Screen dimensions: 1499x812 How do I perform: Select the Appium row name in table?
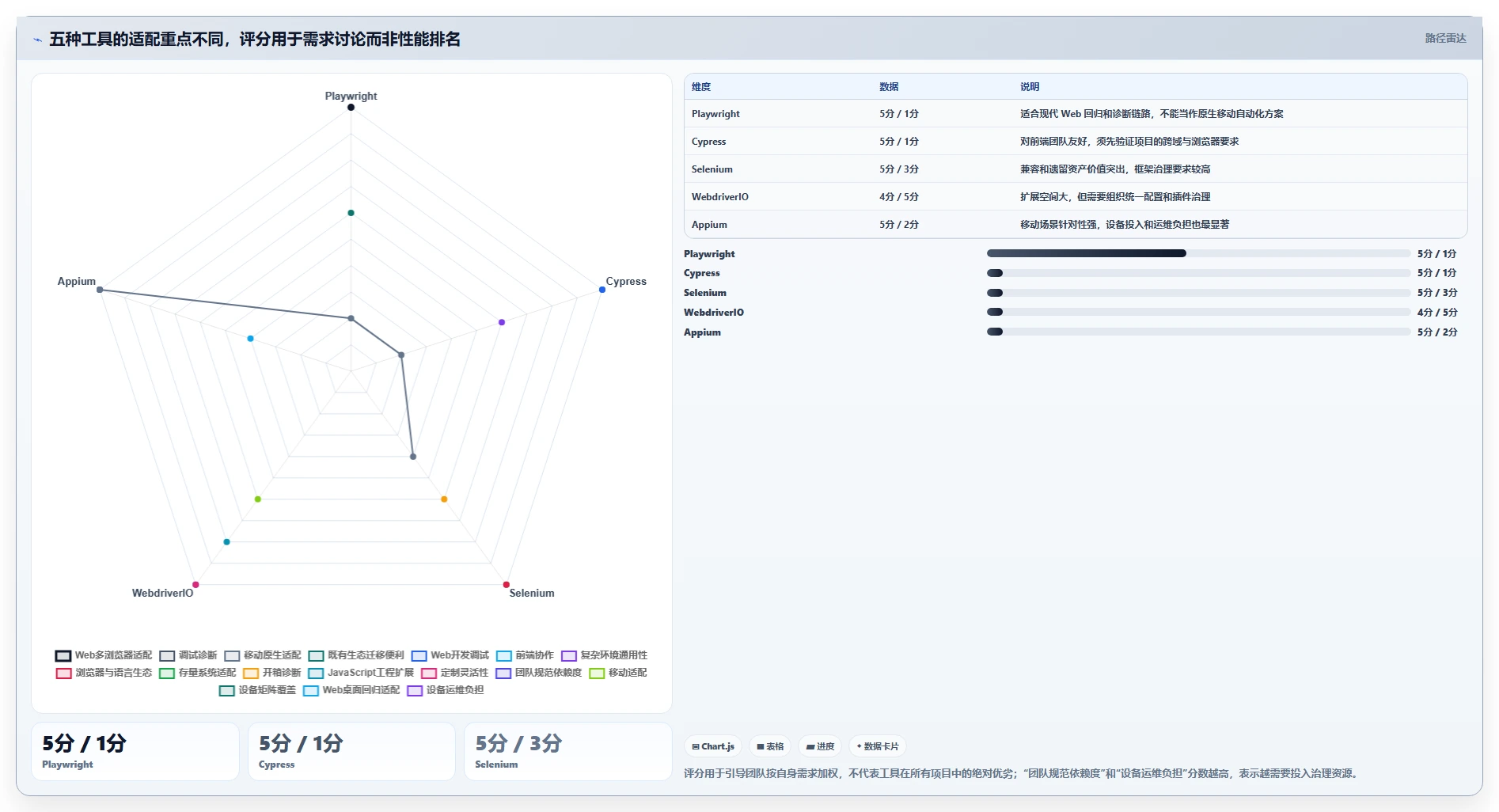[709, 225]
